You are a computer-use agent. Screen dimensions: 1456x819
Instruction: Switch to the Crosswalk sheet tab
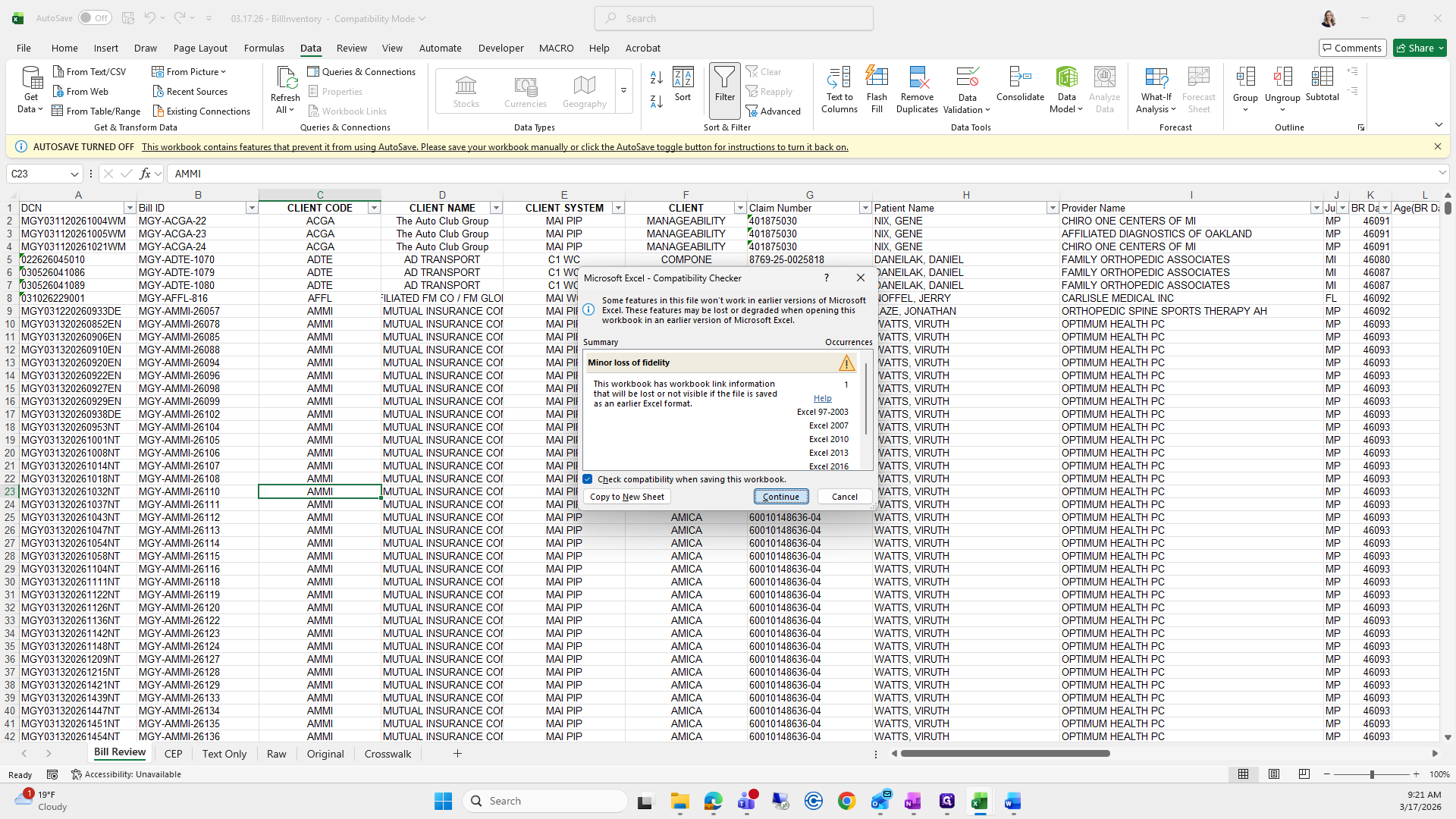[x=388, y=754]
